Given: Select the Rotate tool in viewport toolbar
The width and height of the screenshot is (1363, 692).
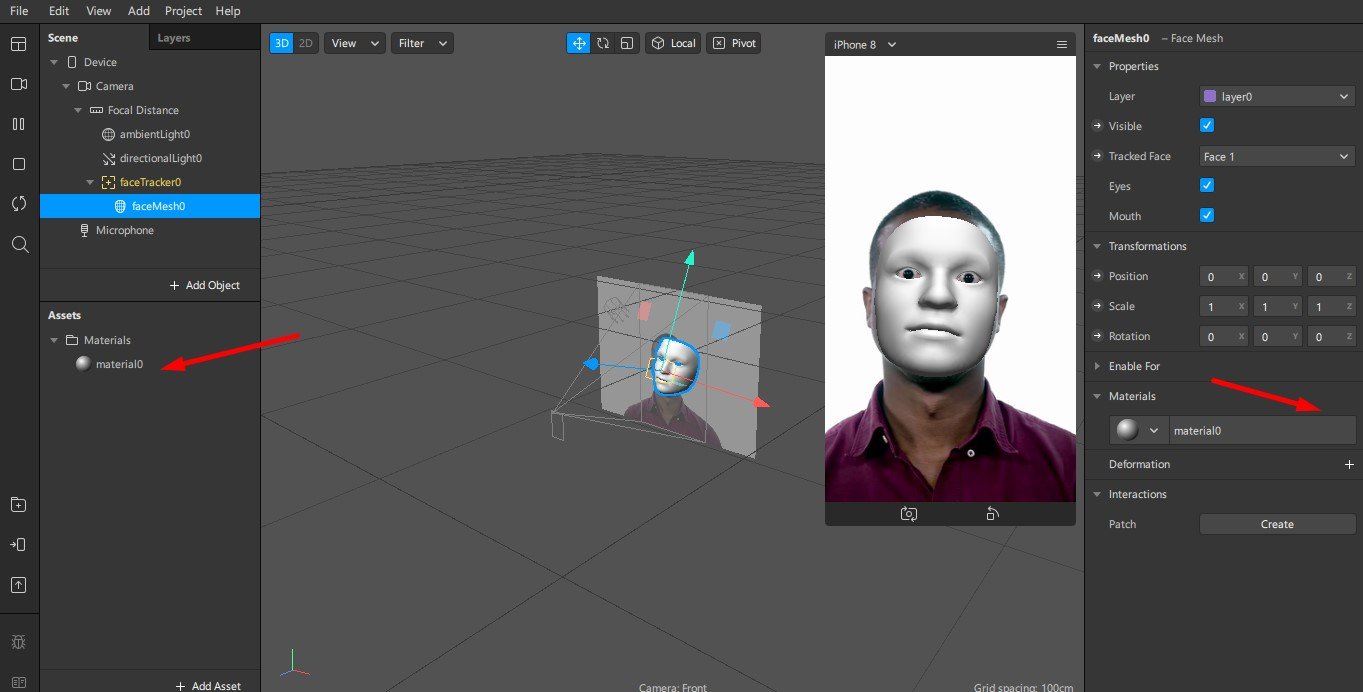Looking at the screenshot, I should (x=603, y=43).
